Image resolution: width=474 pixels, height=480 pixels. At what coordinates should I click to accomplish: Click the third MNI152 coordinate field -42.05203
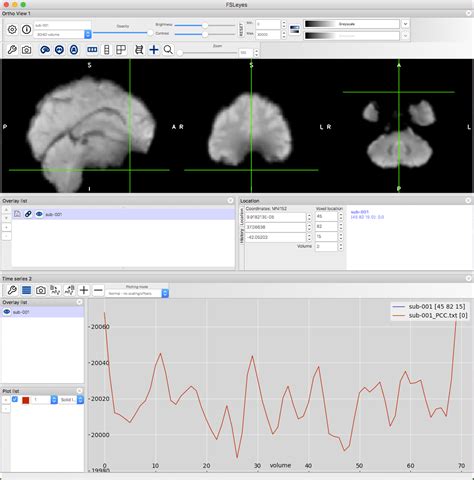tap(275, 237)
